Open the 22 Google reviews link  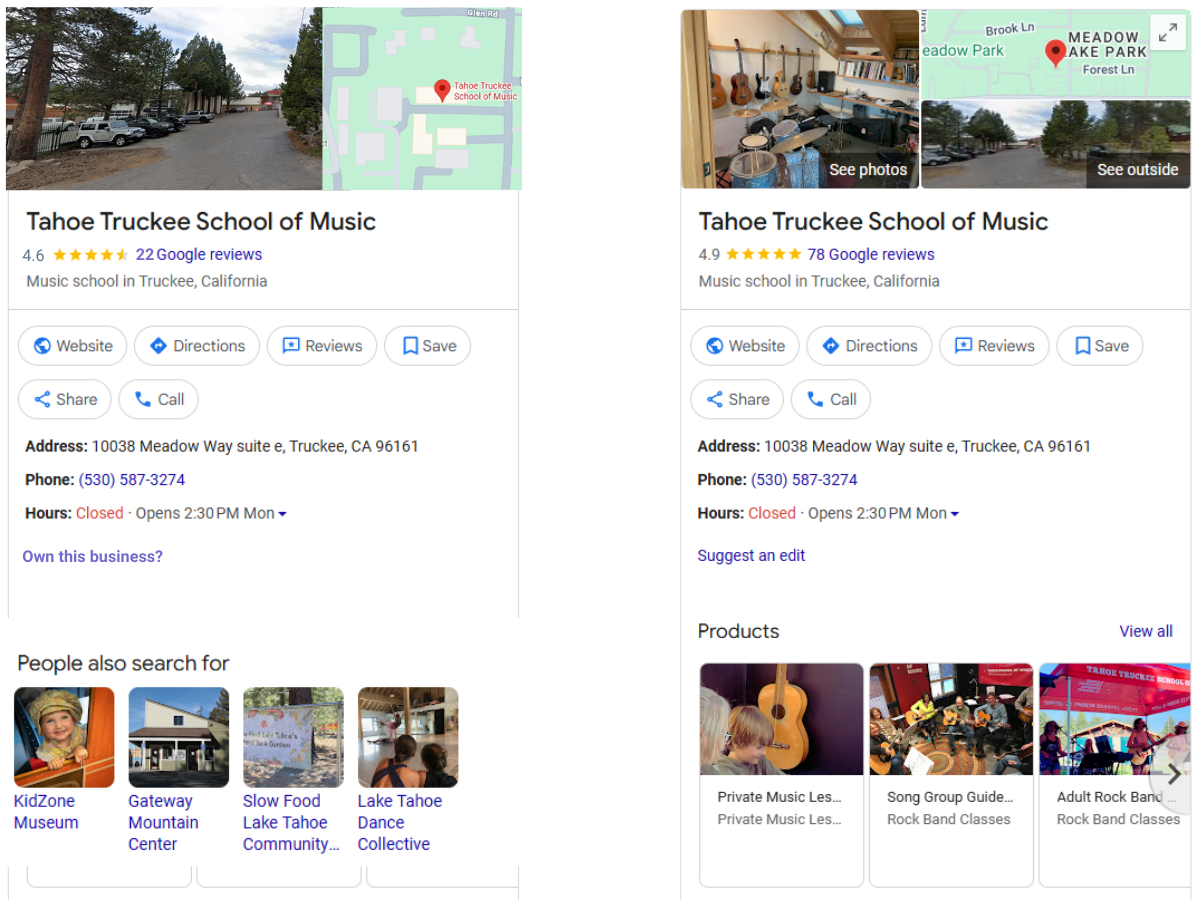point(199,254)
